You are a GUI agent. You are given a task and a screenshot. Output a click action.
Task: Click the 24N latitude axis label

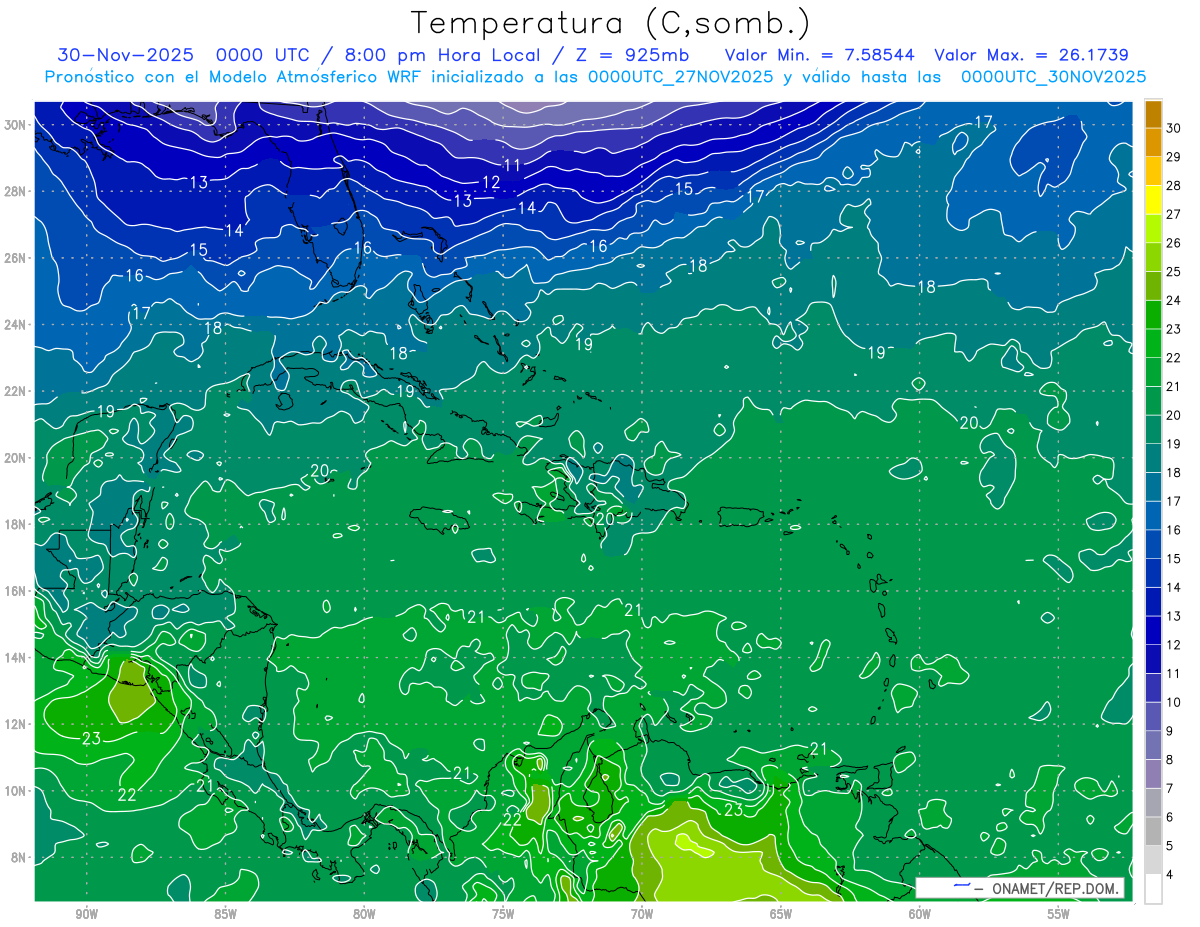[x=16, y=325]
